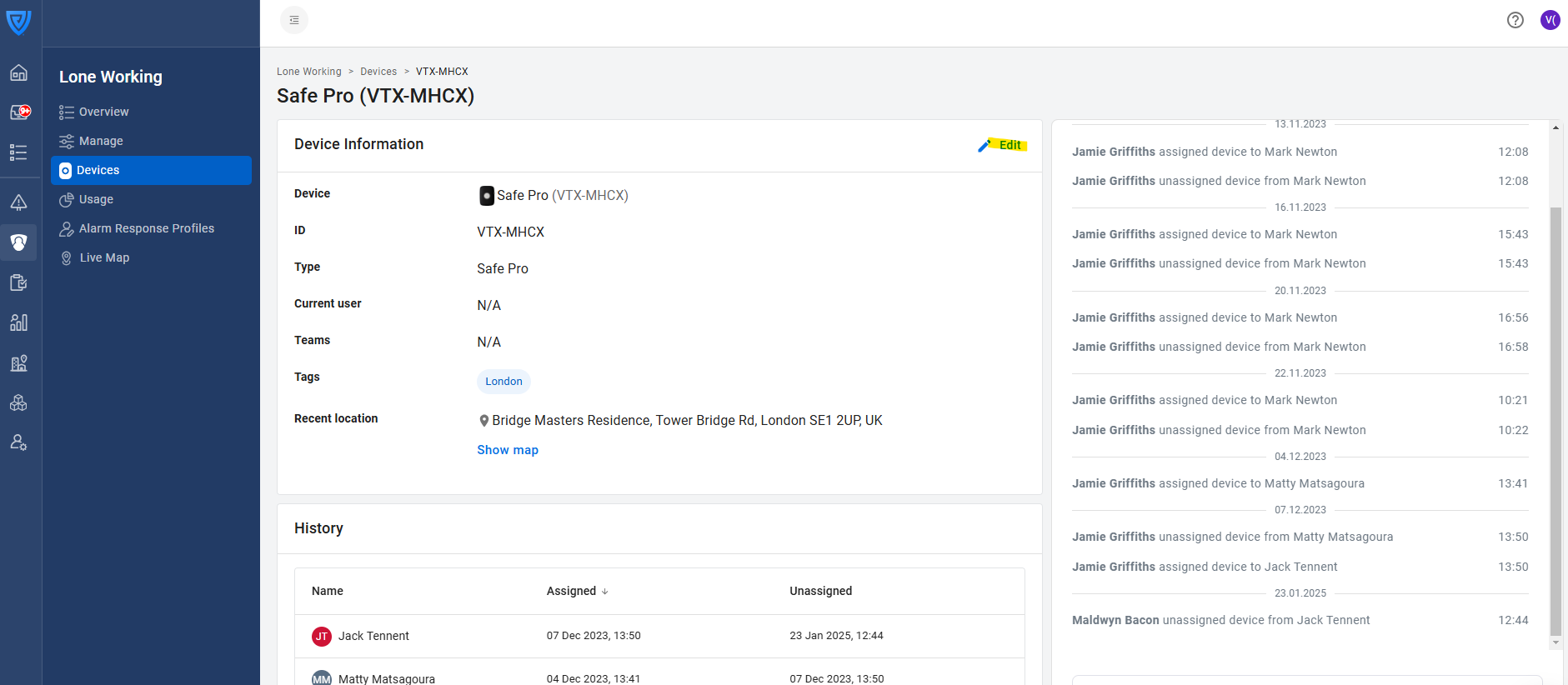Click the list view icon in rail
This screenshot has height=685, width=1568.
[x=18, y=152]
